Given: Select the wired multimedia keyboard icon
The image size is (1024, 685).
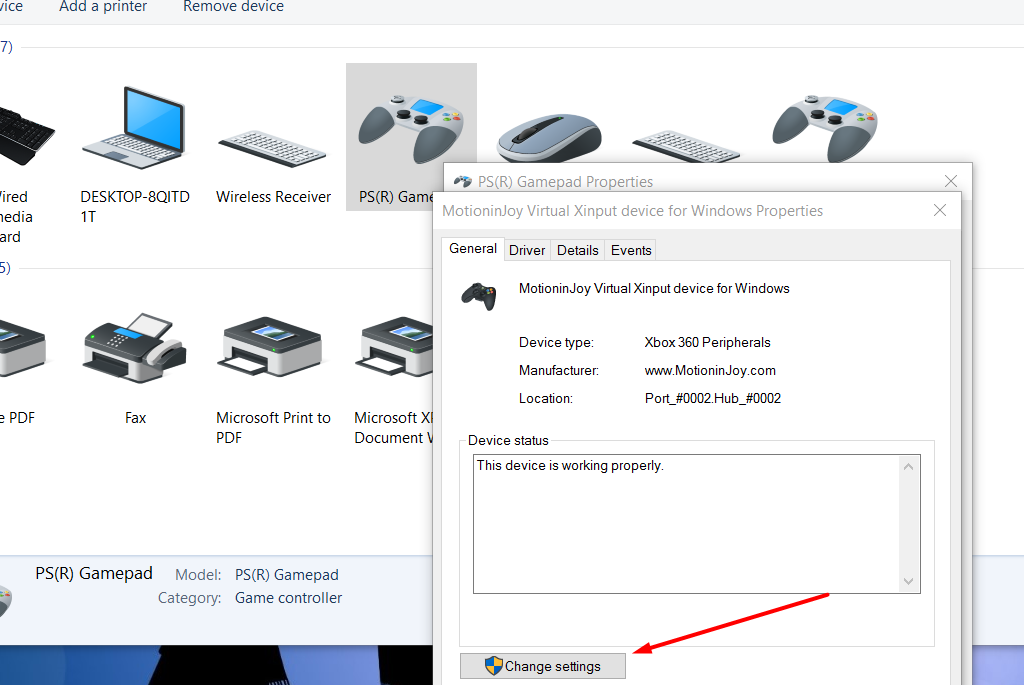Looking at the screenshot, I should (26, 136).
